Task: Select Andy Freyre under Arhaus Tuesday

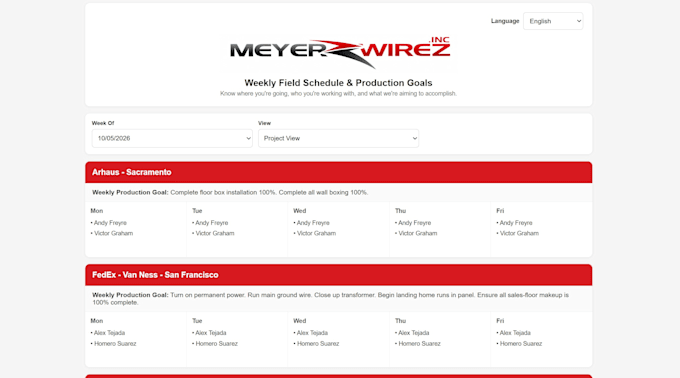Action: point(212,223)
